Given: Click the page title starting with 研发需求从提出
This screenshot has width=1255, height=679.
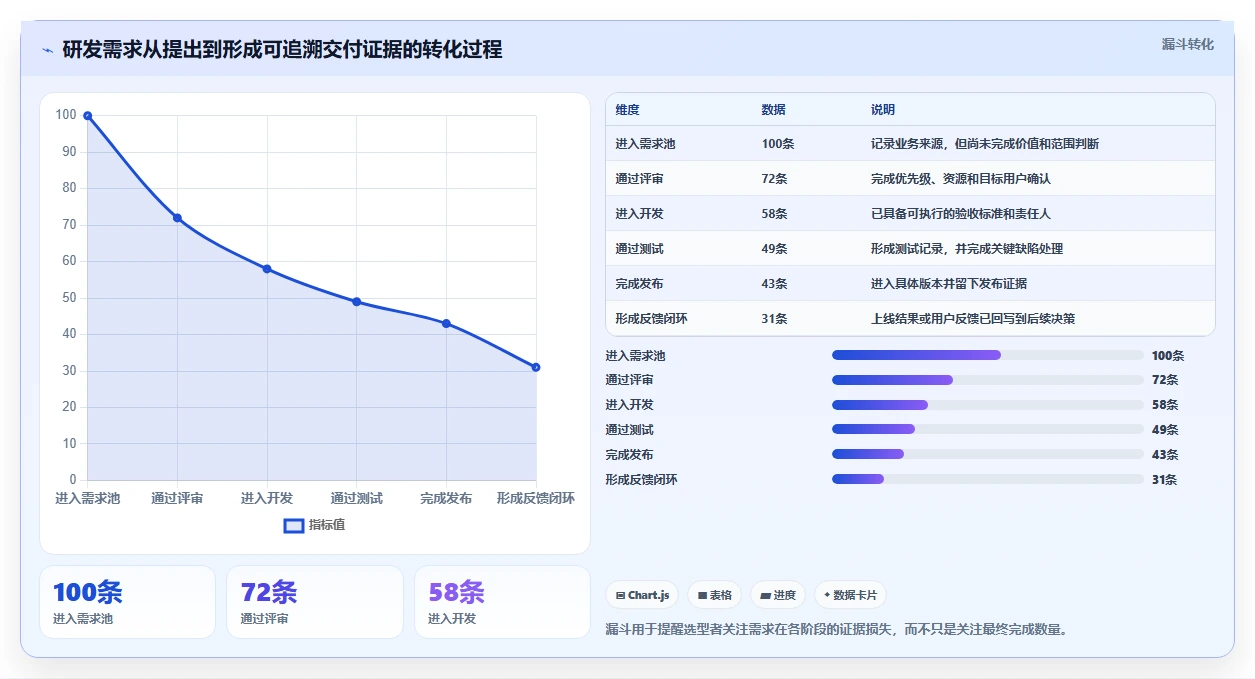Looking at the screenshot, I should point(282,49).
